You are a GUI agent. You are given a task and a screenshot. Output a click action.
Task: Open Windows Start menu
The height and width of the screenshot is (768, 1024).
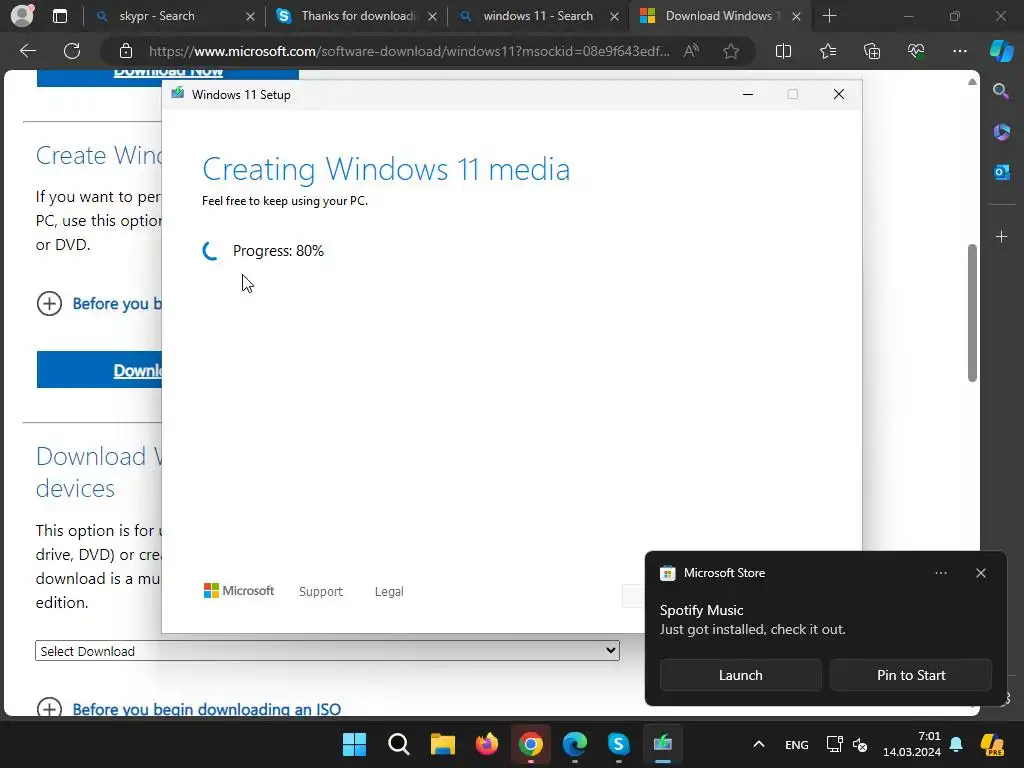point(355,744)
